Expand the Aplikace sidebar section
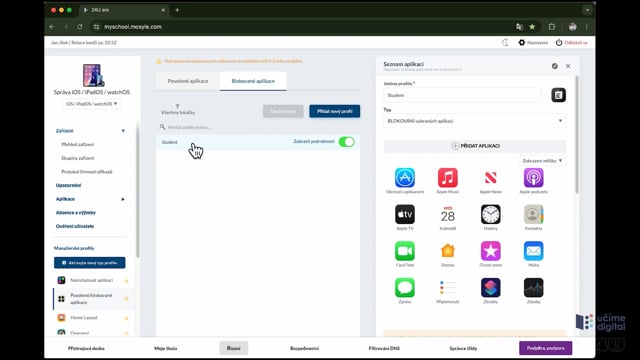Screen dimensions: 640x360 tap(90, 199)
